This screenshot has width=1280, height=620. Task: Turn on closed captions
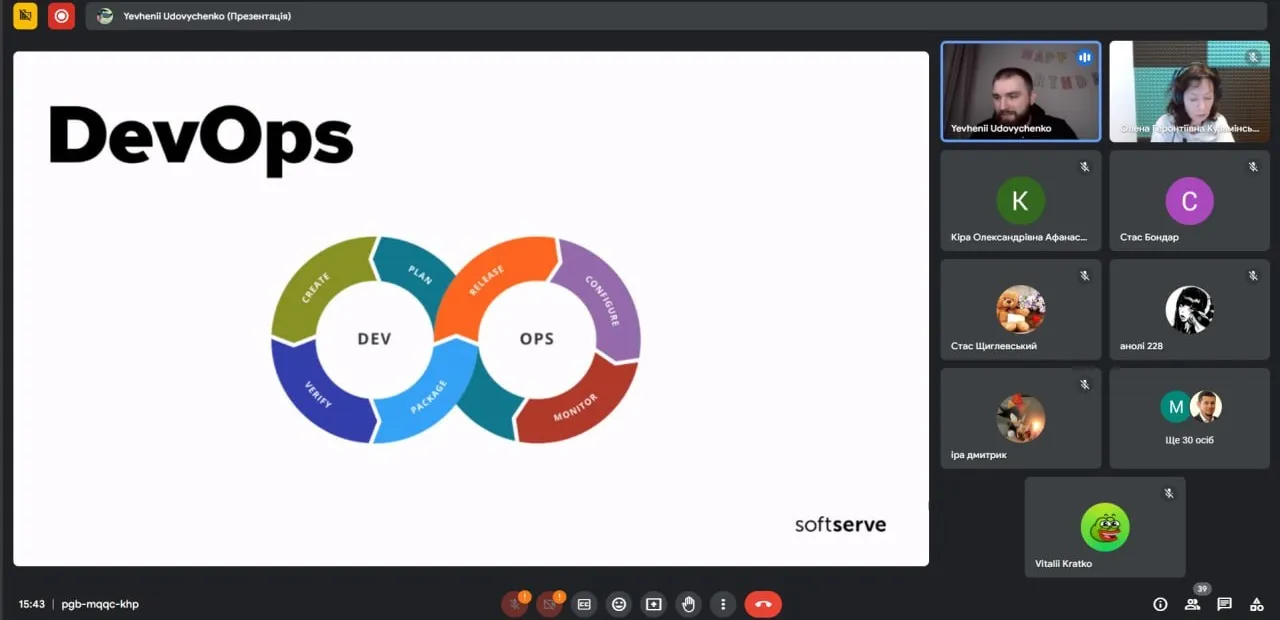584,604
